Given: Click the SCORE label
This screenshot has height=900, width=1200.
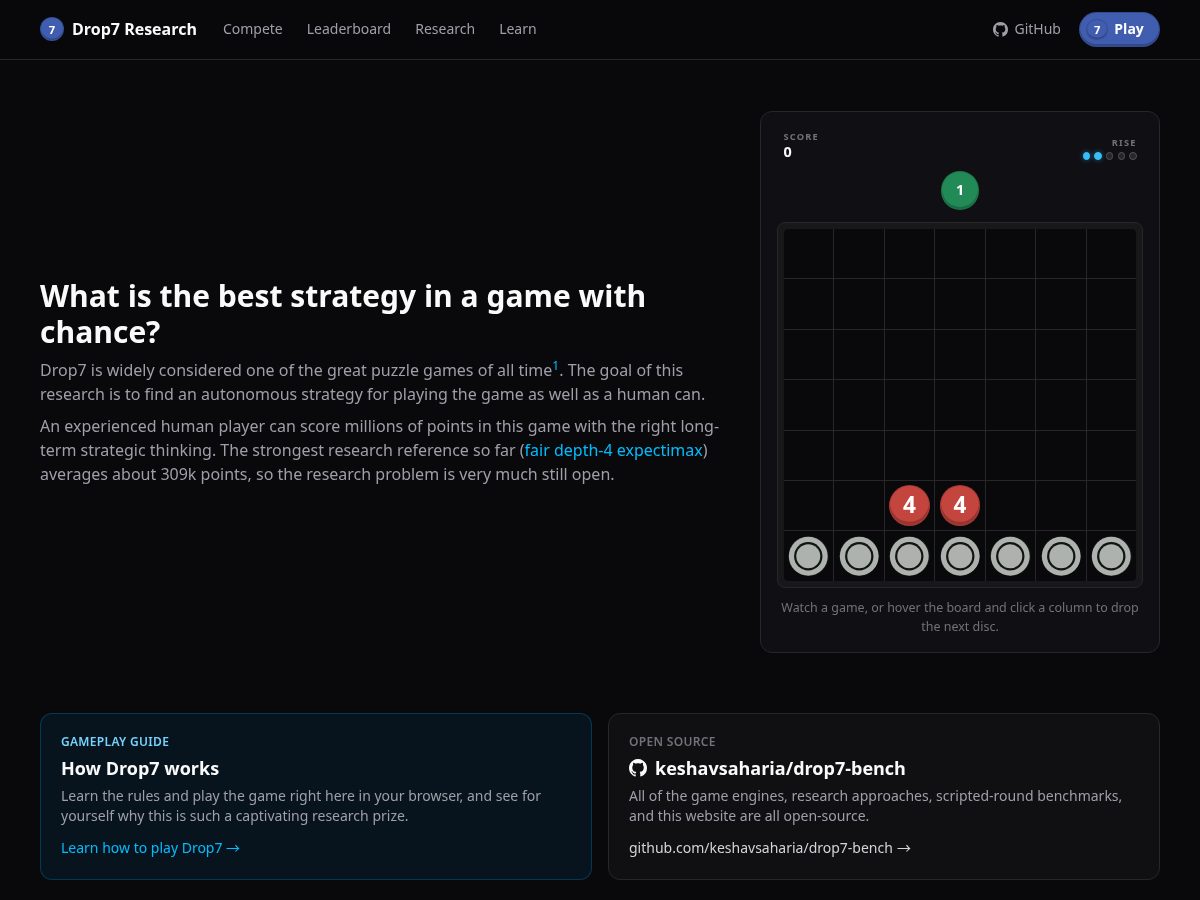Looking at the screenshot, I should coord(800,137).
